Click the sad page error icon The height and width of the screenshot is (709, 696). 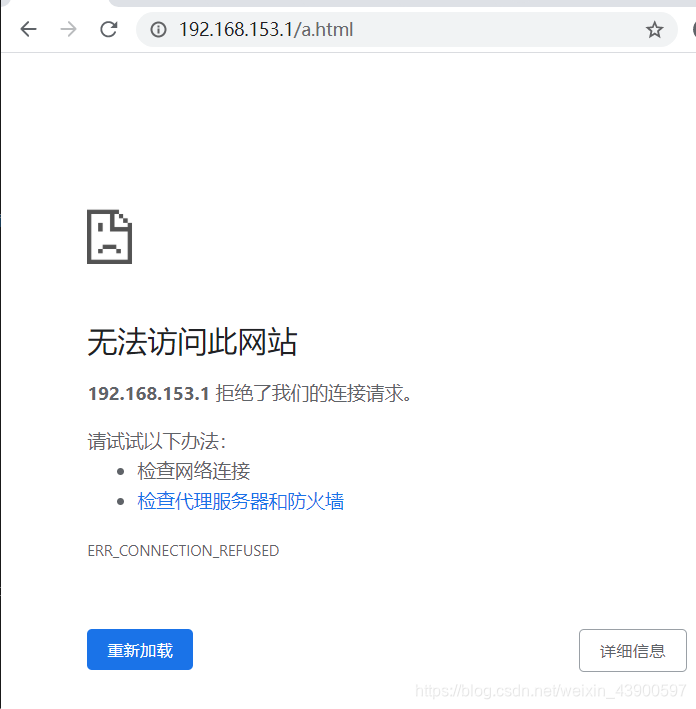coord(109,236)
